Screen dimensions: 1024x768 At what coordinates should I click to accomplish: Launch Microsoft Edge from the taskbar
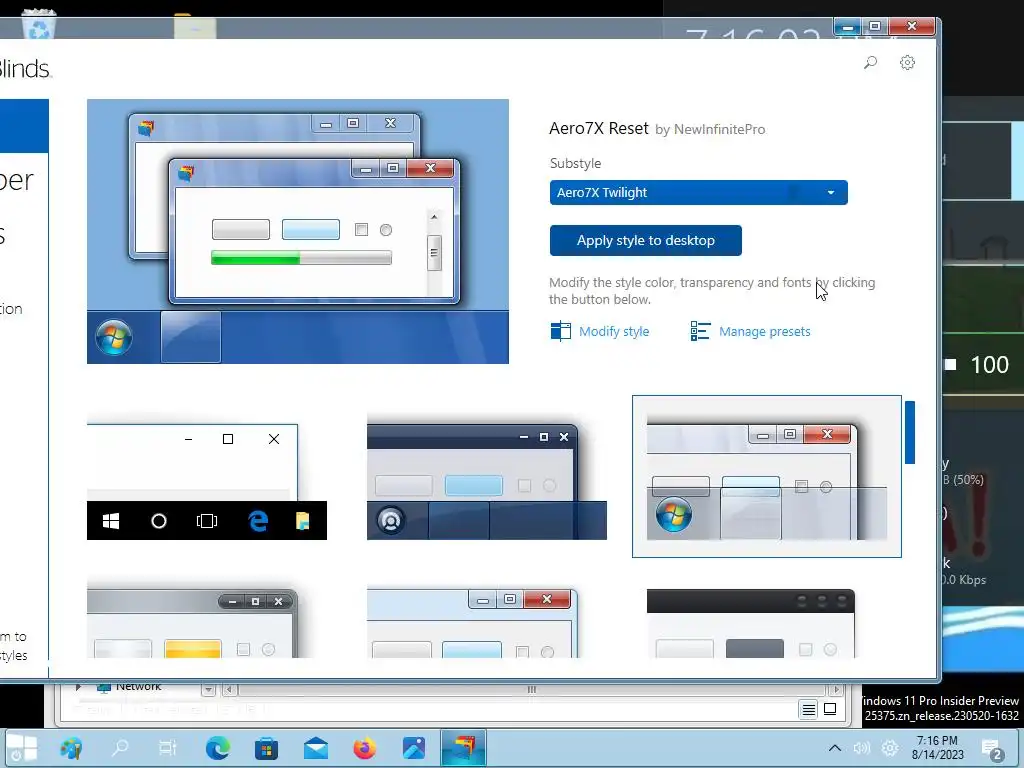click(217, 748)
